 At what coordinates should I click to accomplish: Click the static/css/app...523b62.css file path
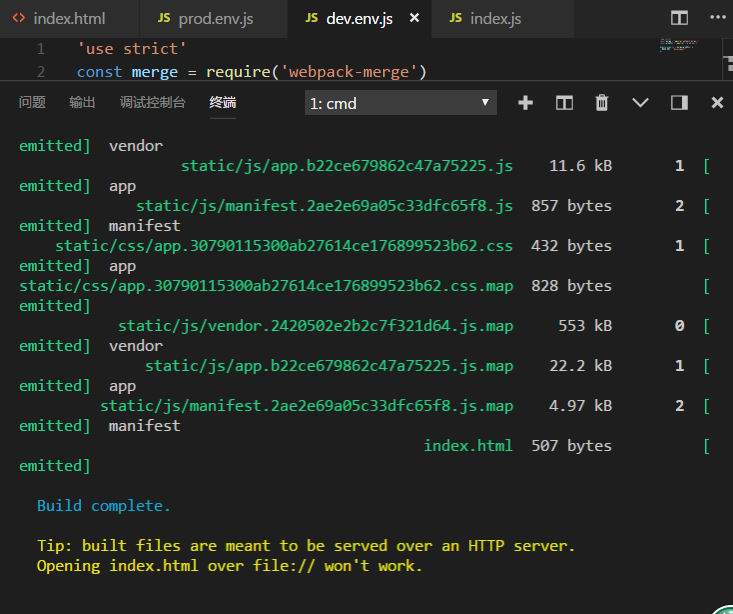284,246
